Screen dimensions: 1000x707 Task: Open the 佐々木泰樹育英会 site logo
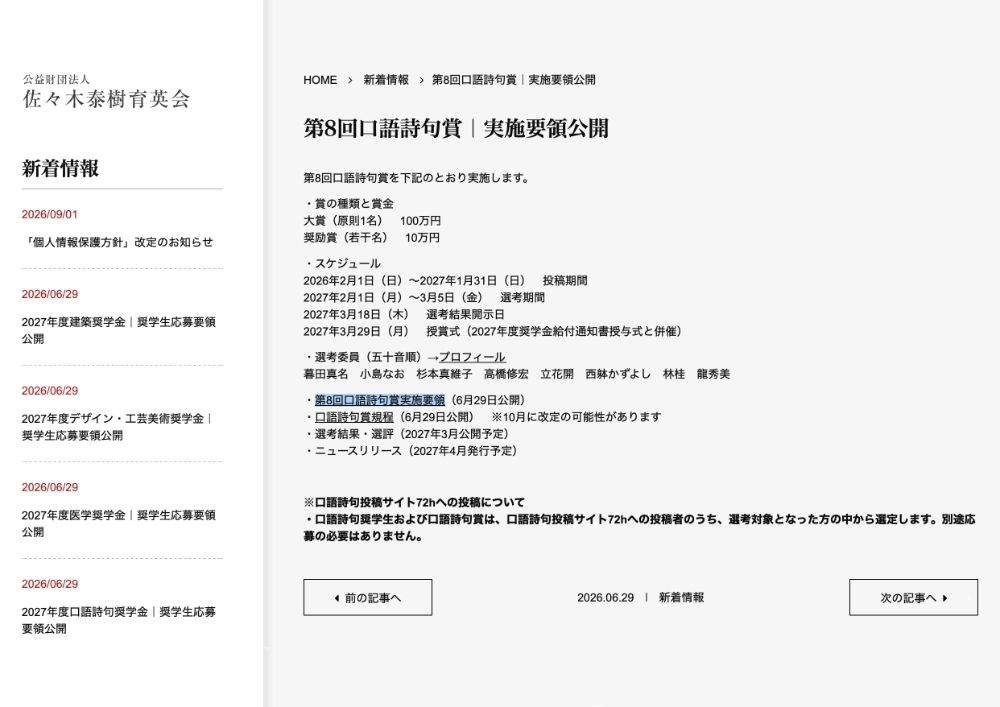coord(106,92)
